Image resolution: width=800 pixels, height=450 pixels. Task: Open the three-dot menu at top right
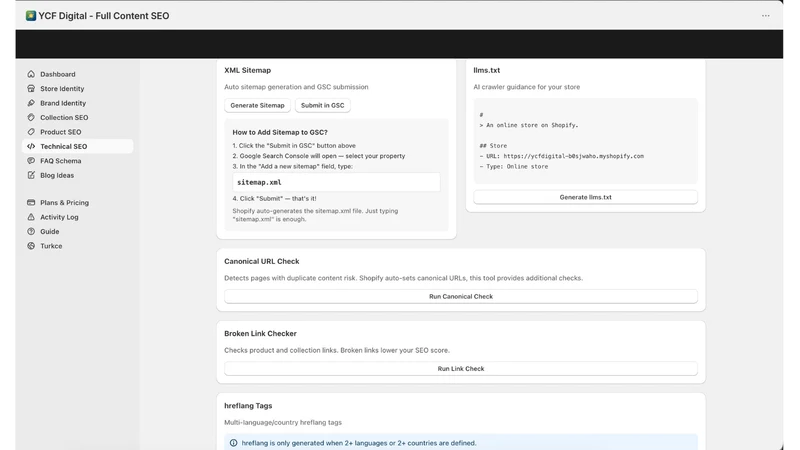(x=765, y=16)
